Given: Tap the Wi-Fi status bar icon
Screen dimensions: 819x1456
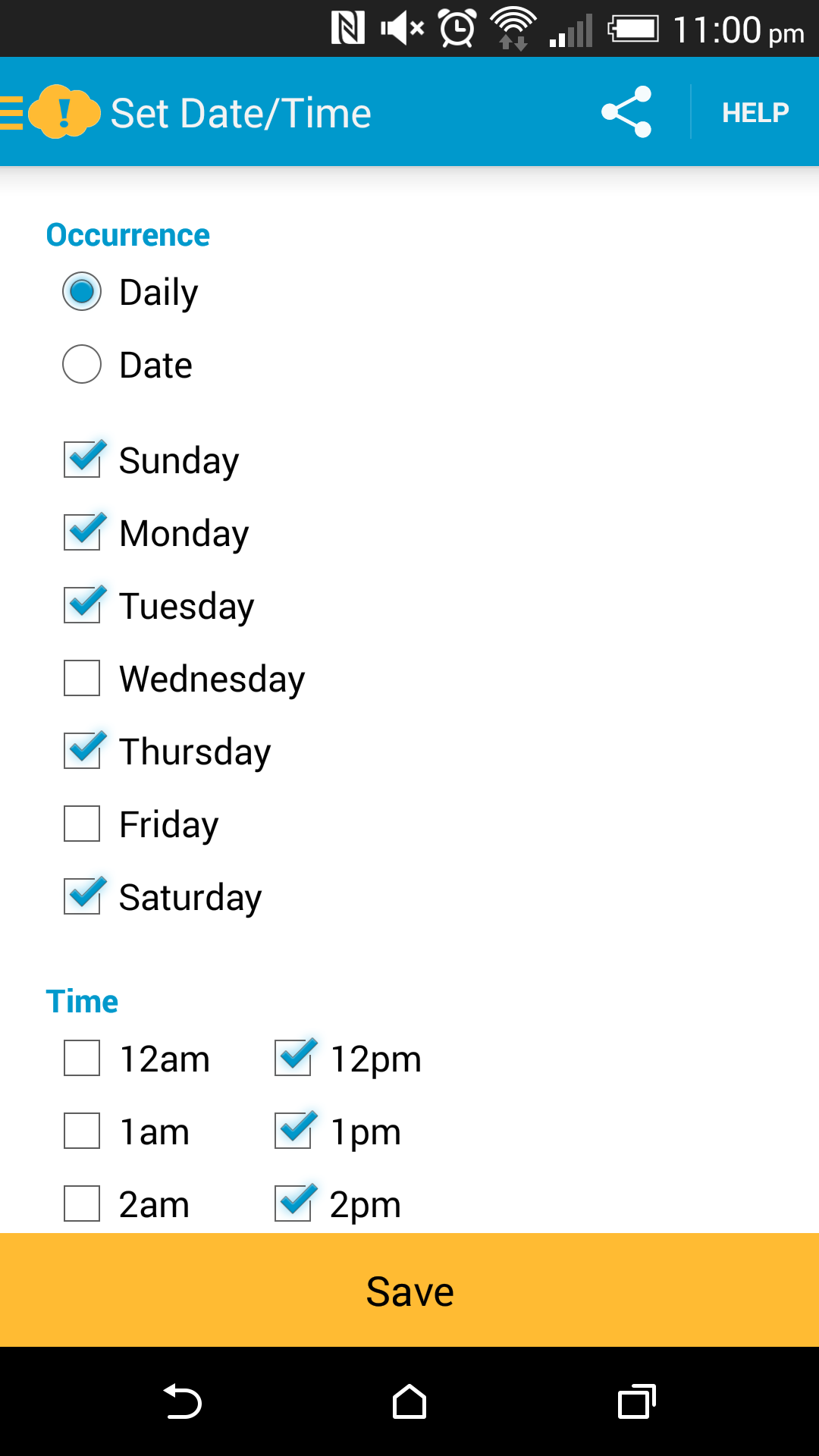Looking at the screenshot, I should [514, 29].
